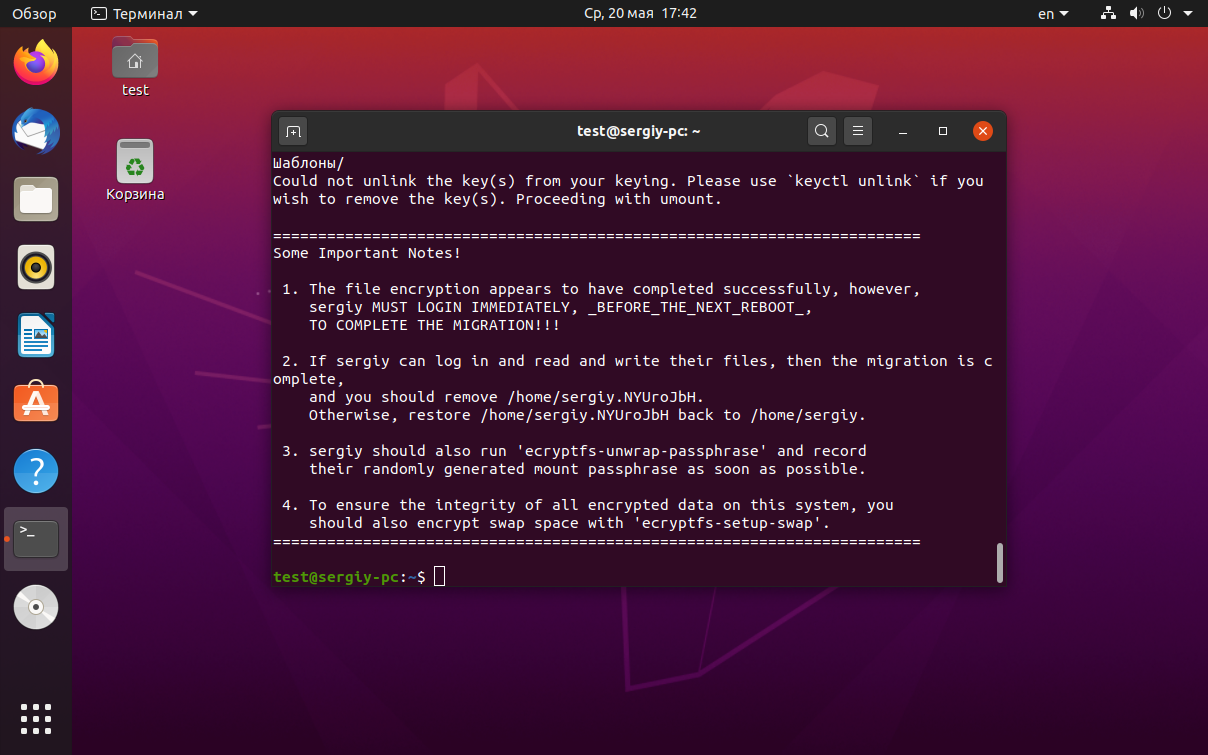This screenshot has width=1208, height=755.
Task: Click the terminal prompt input cursor
Action: point(439,577)
